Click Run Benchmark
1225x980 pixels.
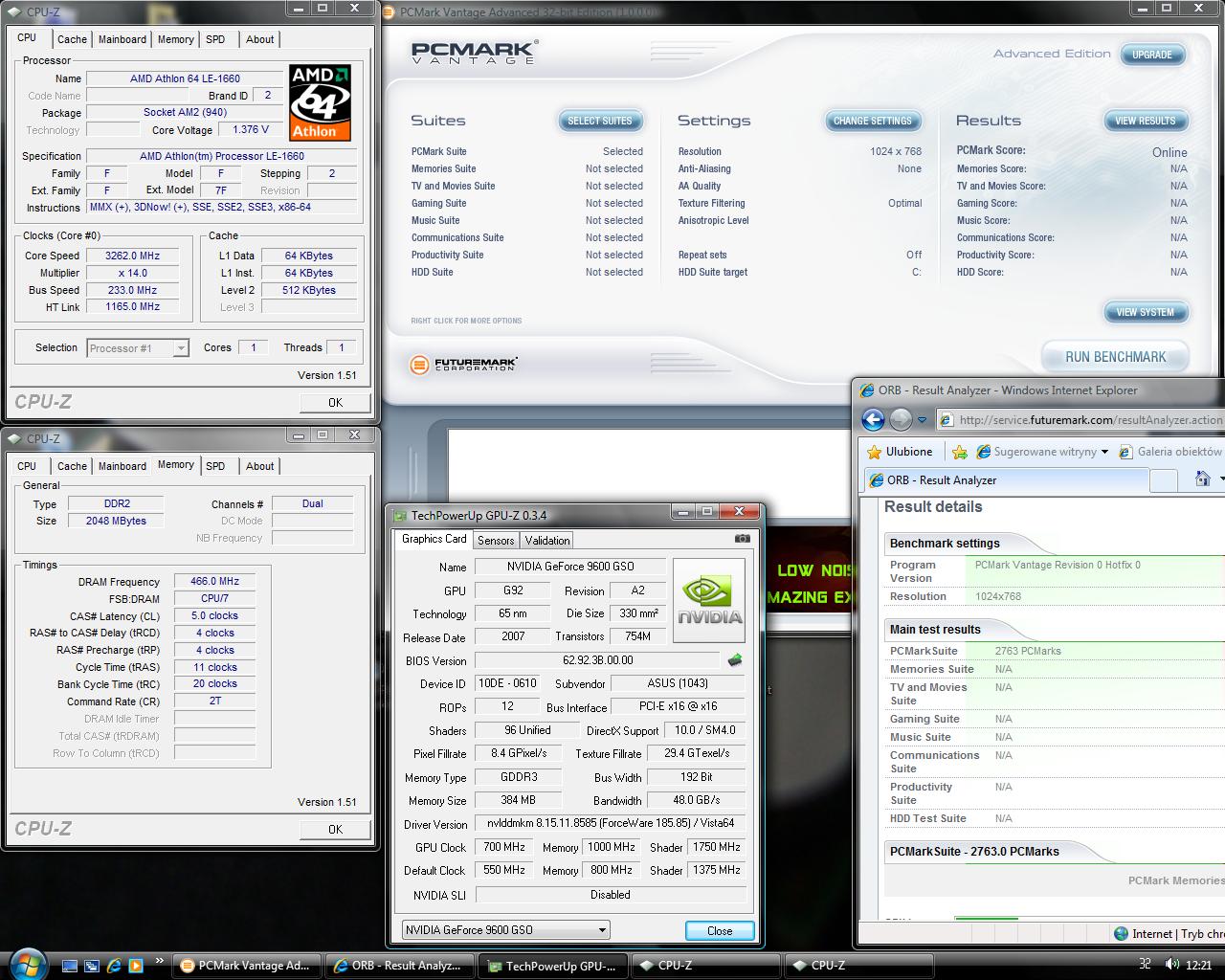pyautogui.click(x=1116, y=357)
